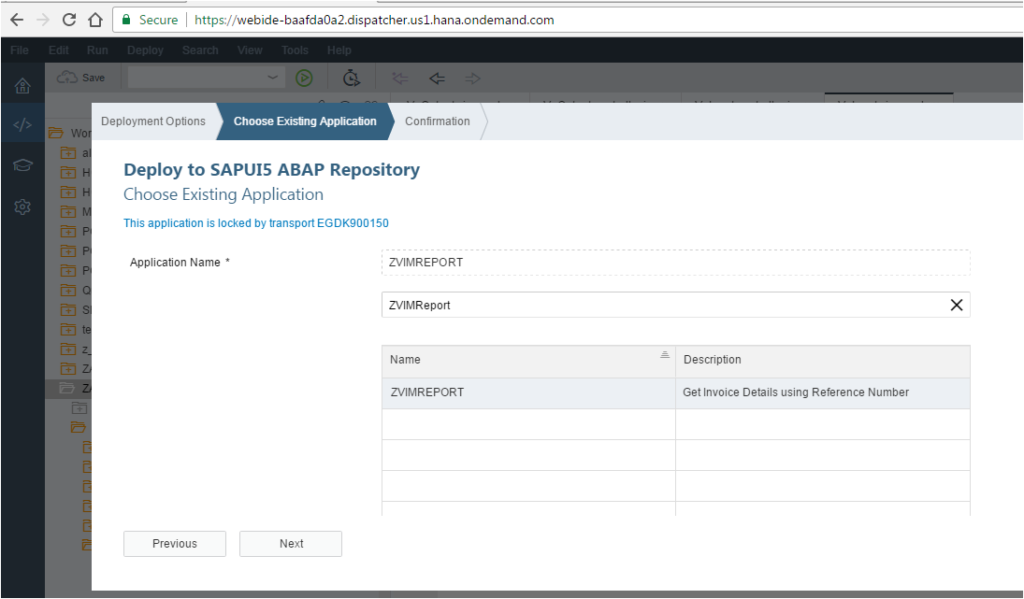
Task: Select the Home icon in the left sidebar
Action: [x=21, y=85]
